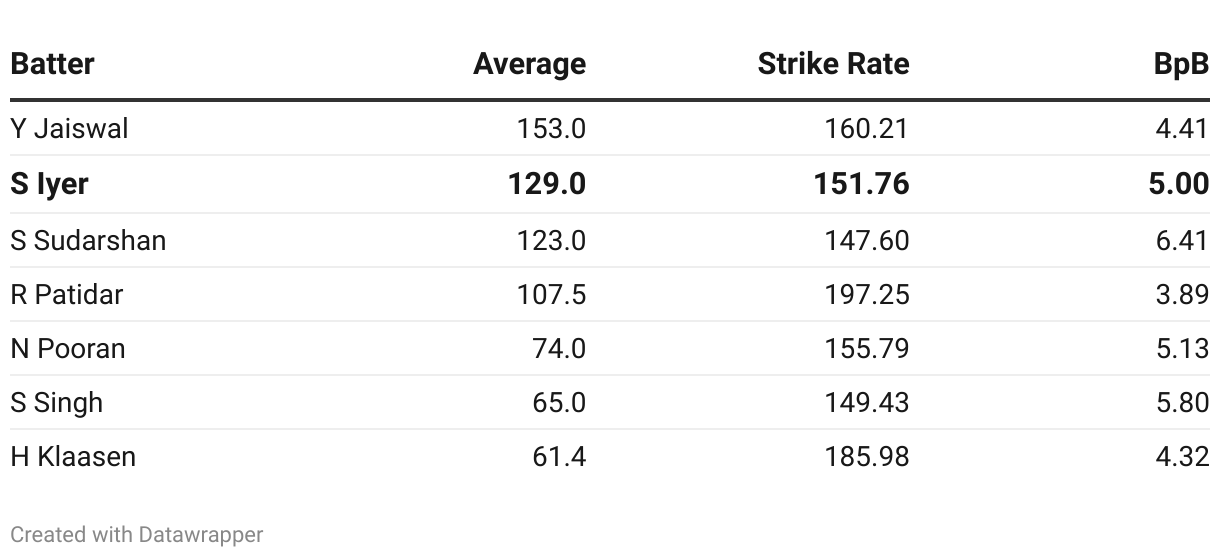This screenshot has width=1220, height=558.
Task: Click the Strike Rate column header
Action: pos(833,64)
